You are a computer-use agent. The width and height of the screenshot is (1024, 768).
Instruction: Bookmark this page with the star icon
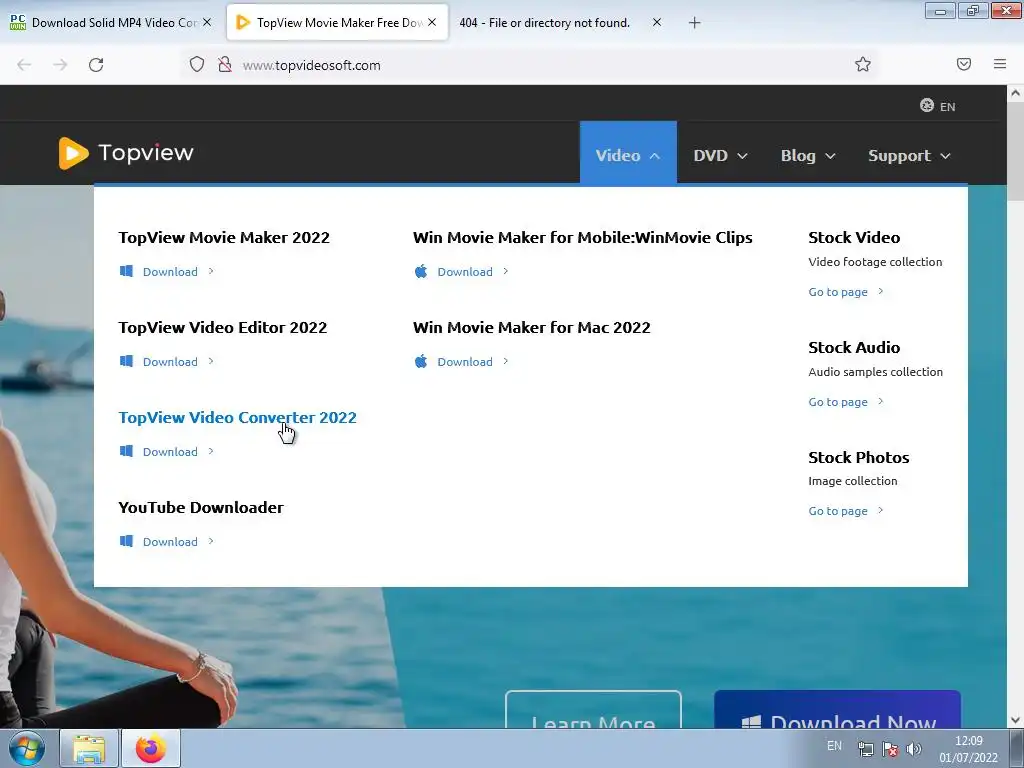pos(863,64)
